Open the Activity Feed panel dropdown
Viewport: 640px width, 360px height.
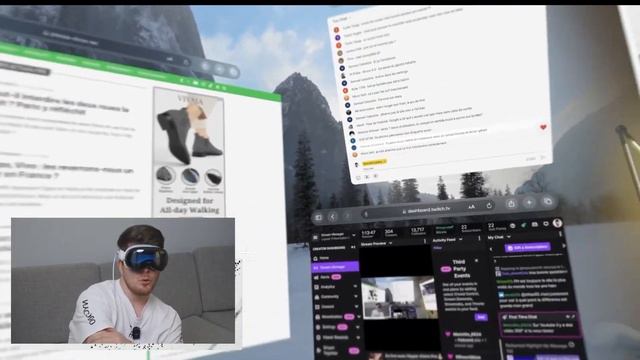(x=461, y=240)
